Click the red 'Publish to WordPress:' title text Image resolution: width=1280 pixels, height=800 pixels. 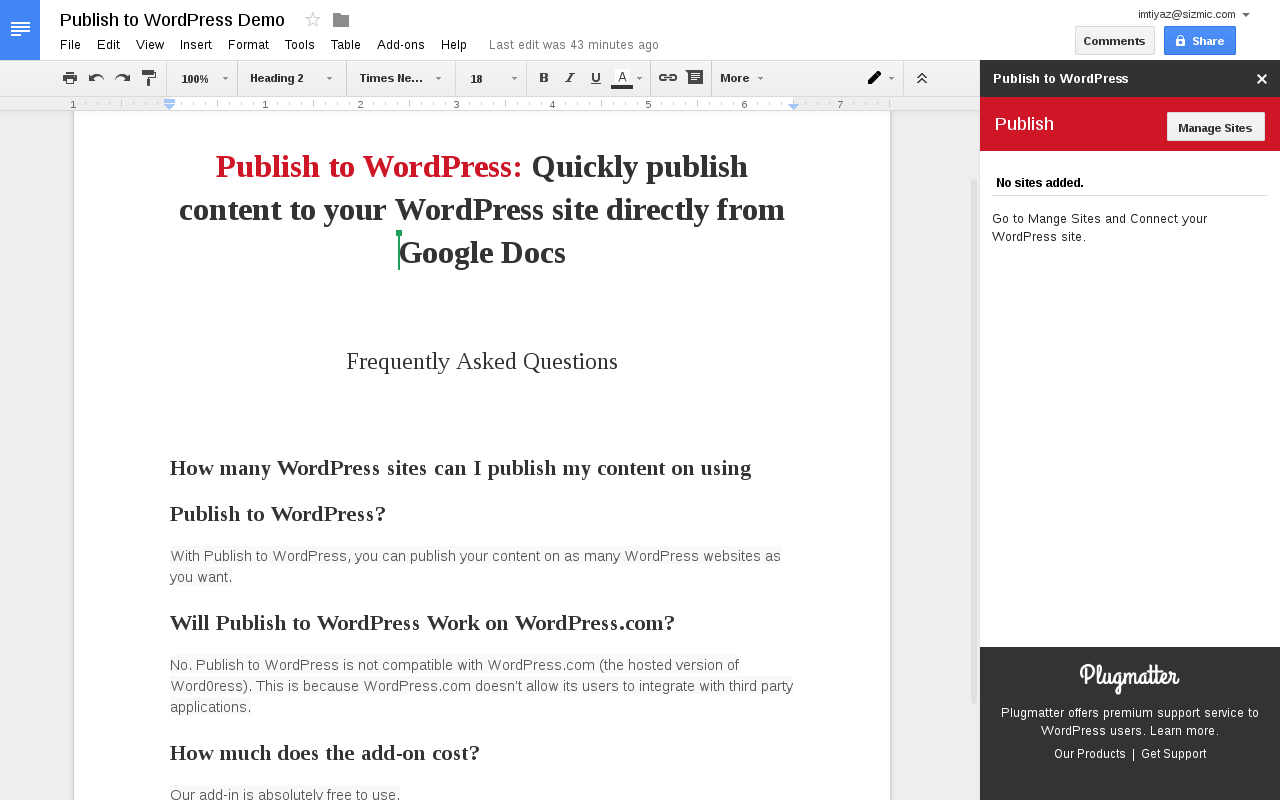(x=369, y=166)
